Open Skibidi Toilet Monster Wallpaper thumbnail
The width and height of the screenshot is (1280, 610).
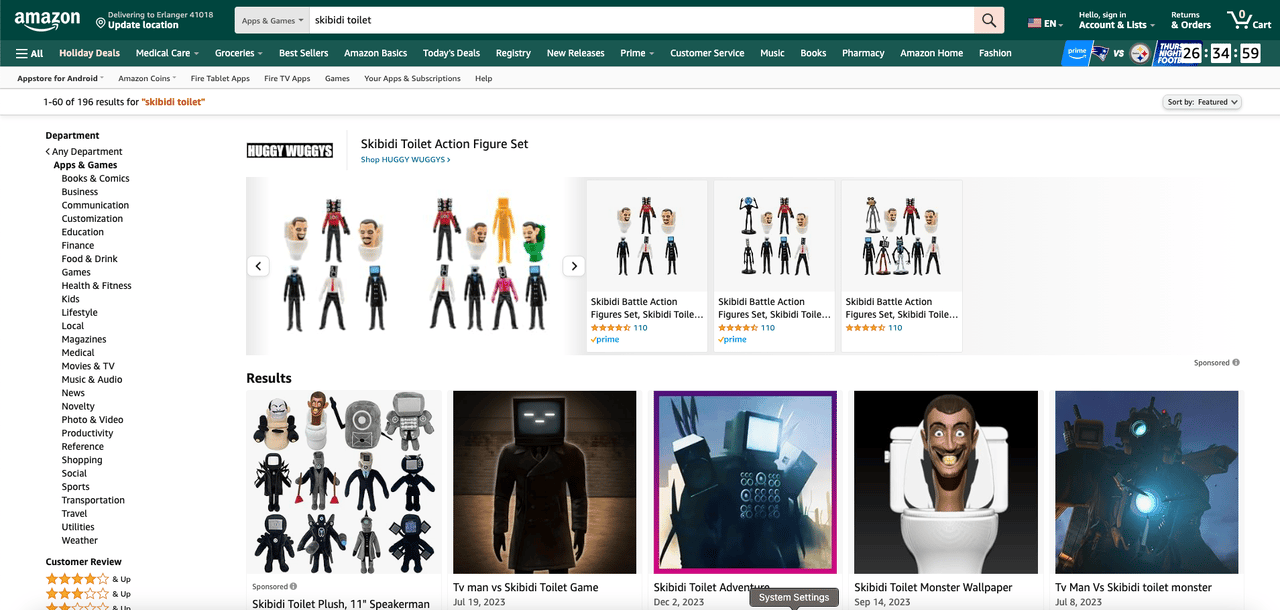pyautogui.click(x=946, y=483)
